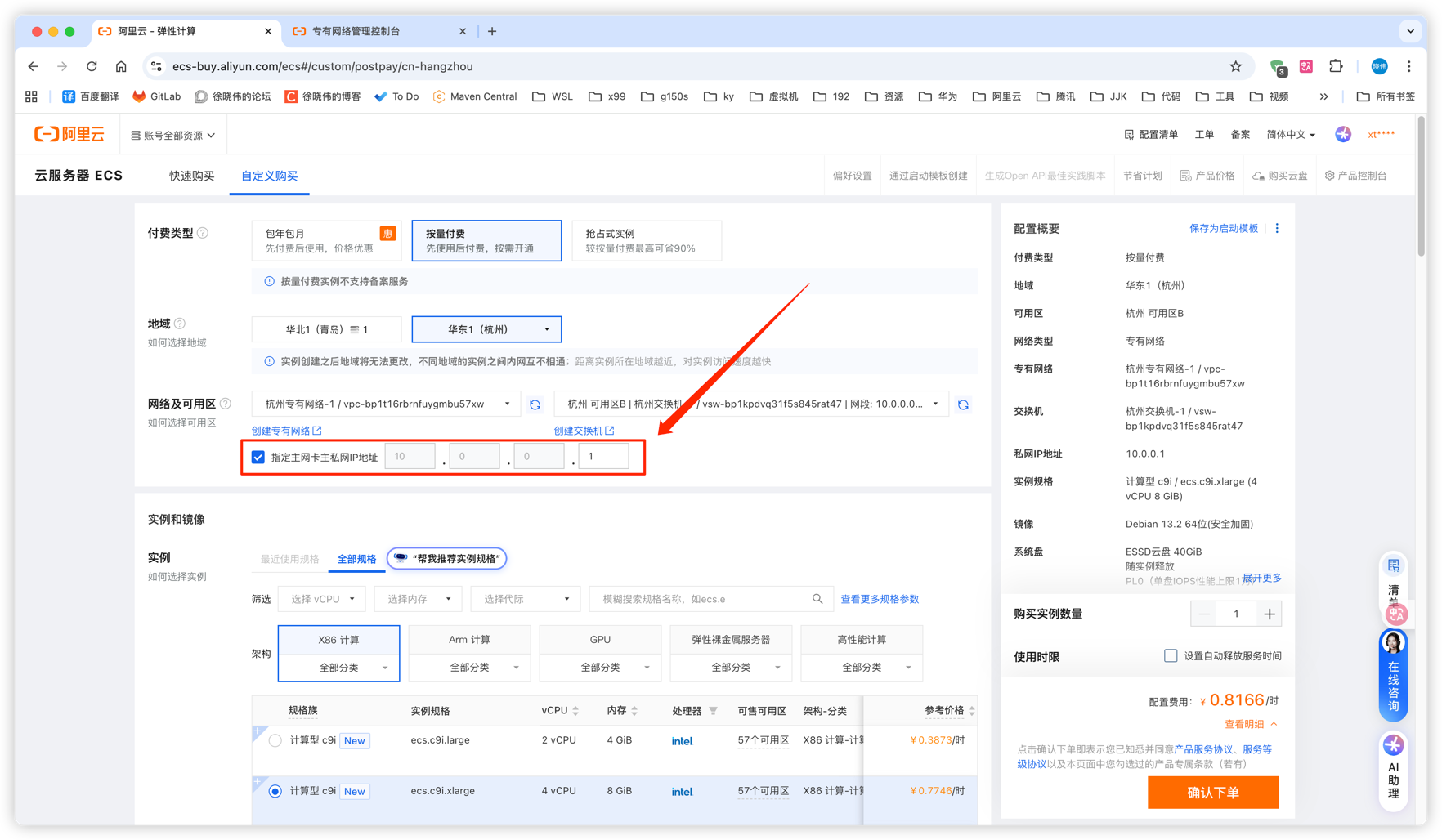Screen dimensions: 1442x840
Task: Click the vSwitch list refresh icon
Action: tap(963, 404)
